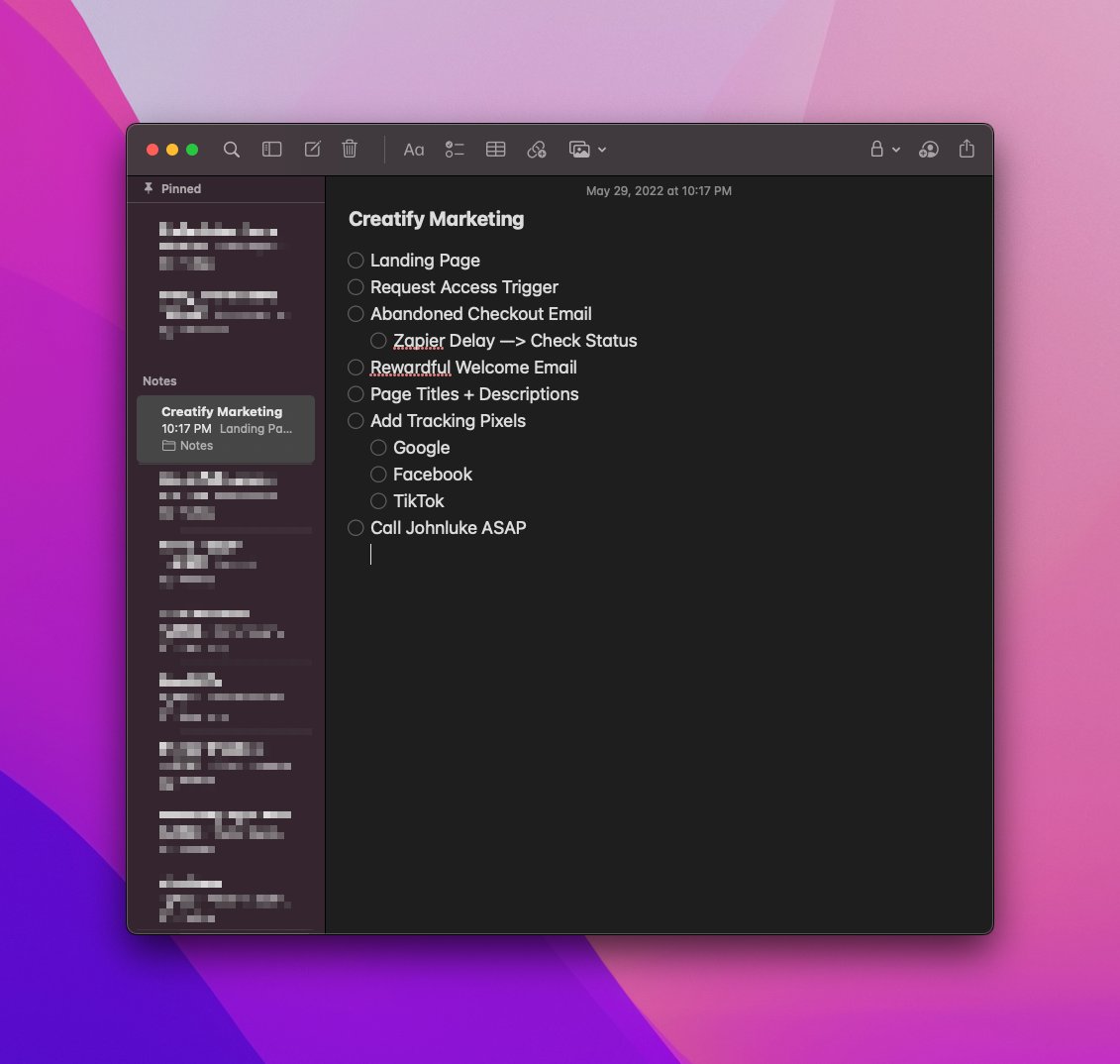Click the lock note icon
Image resolution: width=1120 pixels, height=1064 pixels.
point(876,149)
